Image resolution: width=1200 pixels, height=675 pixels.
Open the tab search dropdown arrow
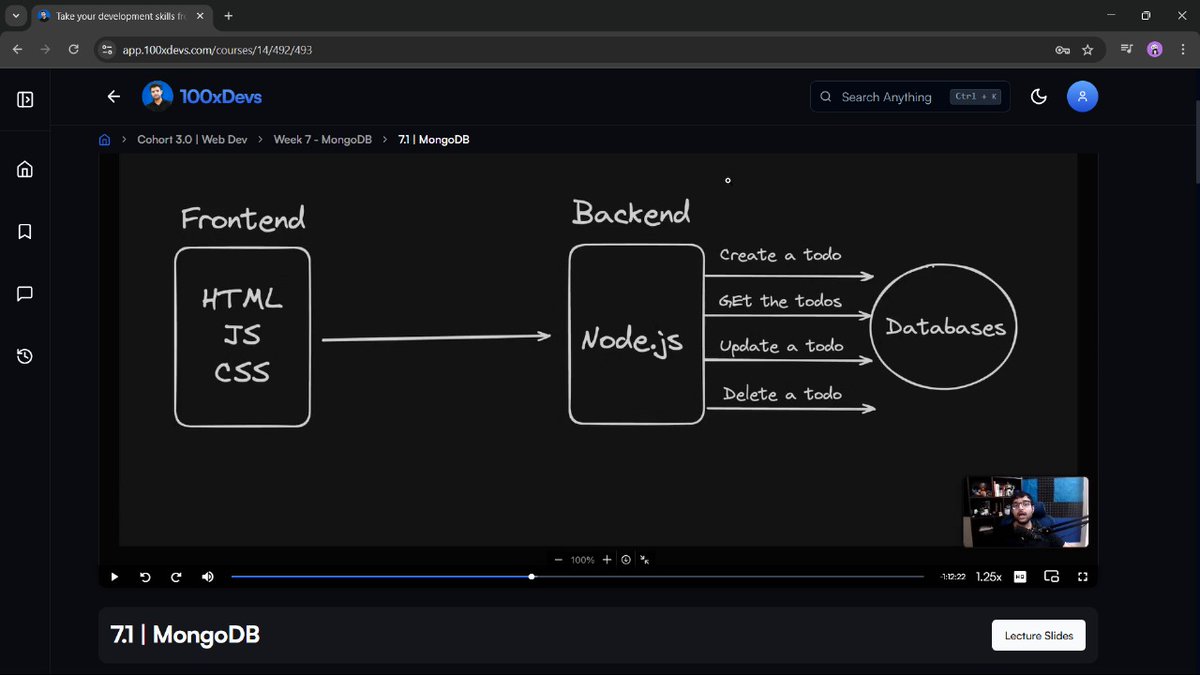[15, 16]
